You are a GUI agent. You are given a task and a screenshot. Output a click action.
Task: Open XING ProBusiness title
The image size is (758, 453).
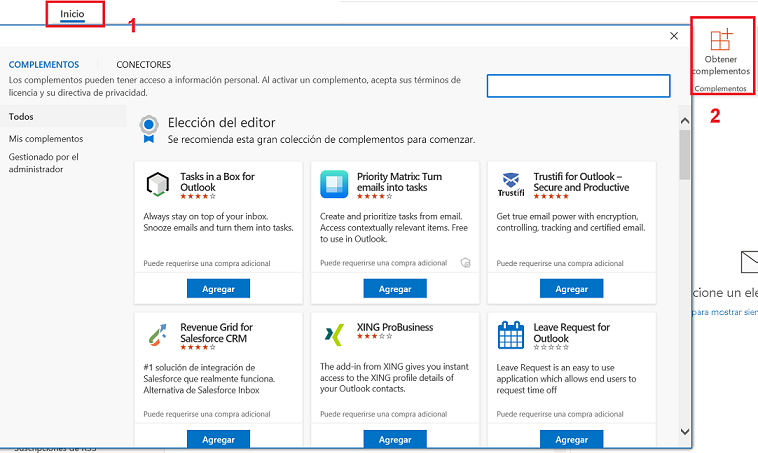[x=395, y=327]
